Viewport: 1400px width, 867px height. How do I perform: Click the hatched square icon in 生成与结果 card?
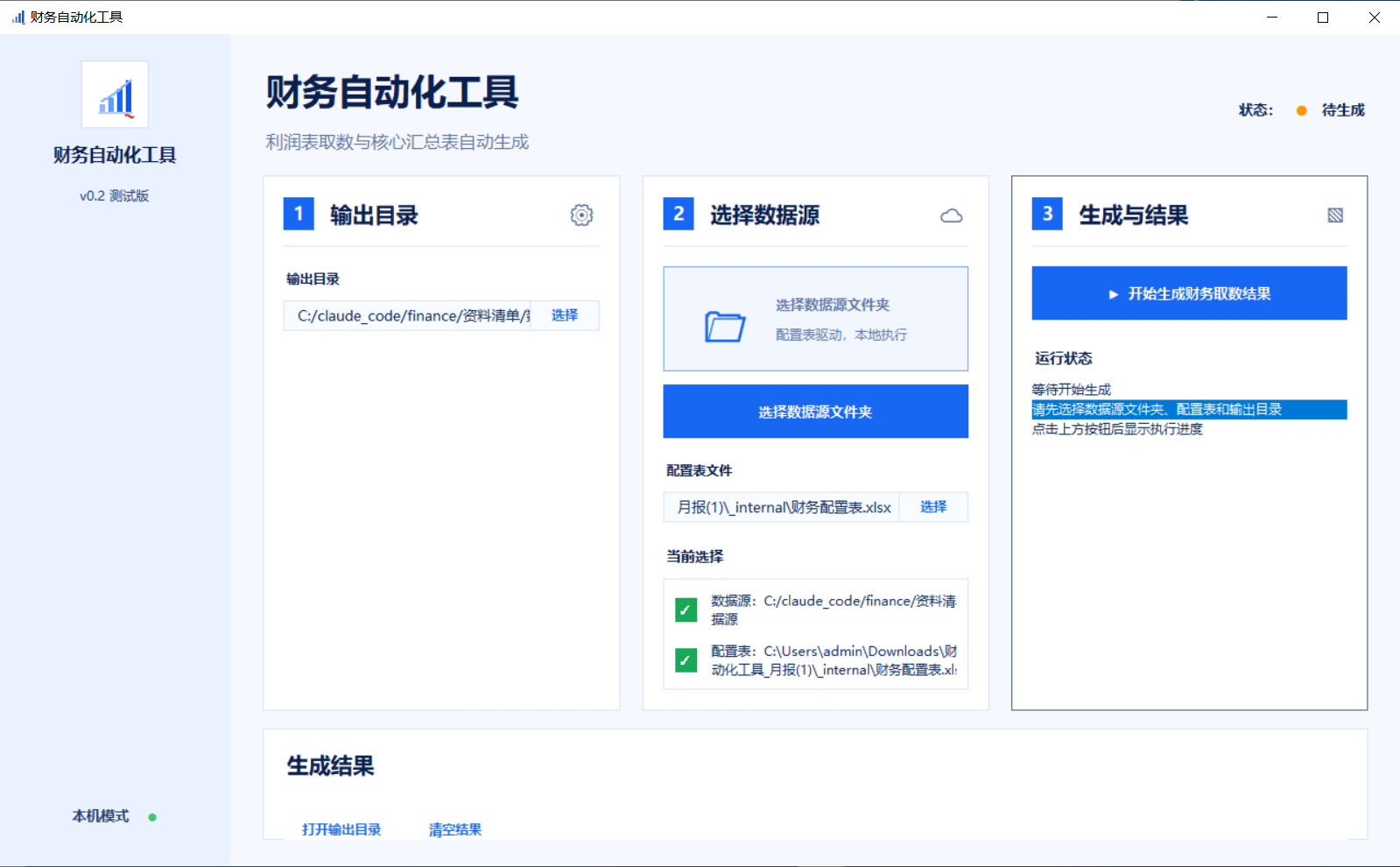tap(1335, 215)
